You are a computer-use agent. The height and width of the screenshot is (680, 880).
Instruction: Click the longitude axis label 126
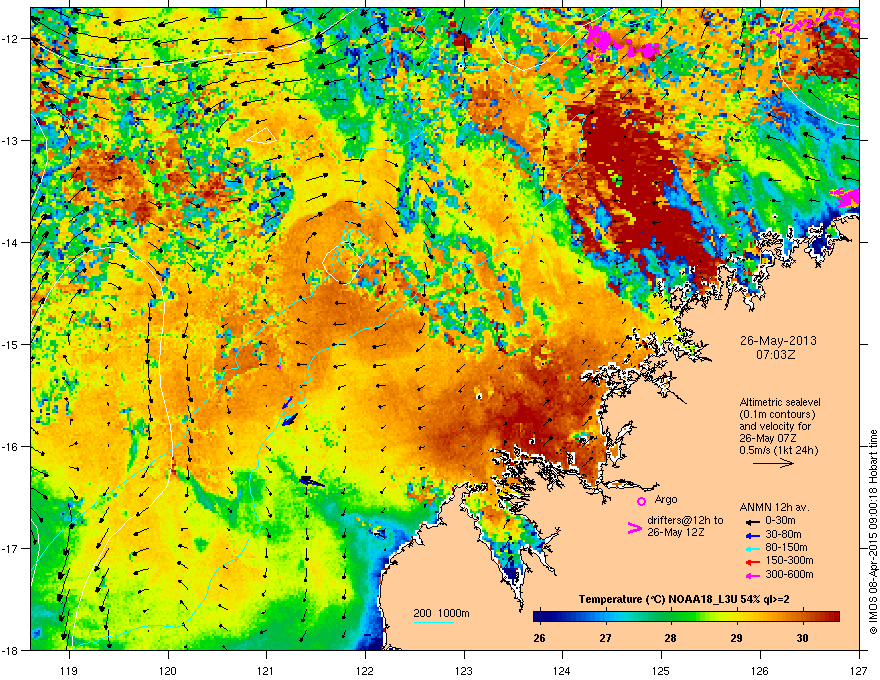point(760,670)
